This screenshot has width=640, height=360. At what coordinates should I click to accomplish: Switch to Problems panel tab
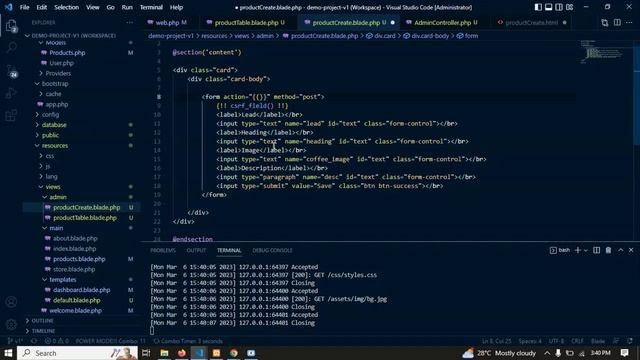coord(163,250)
